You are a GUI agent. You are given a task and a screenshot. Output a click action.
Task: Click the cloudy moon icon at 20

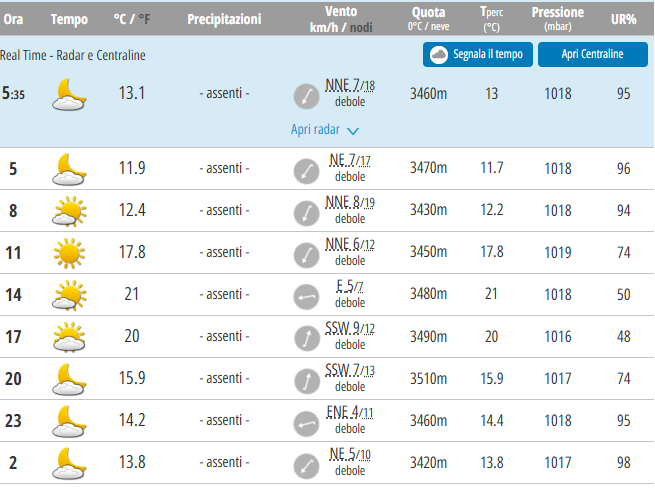click(x=69, y=379)
